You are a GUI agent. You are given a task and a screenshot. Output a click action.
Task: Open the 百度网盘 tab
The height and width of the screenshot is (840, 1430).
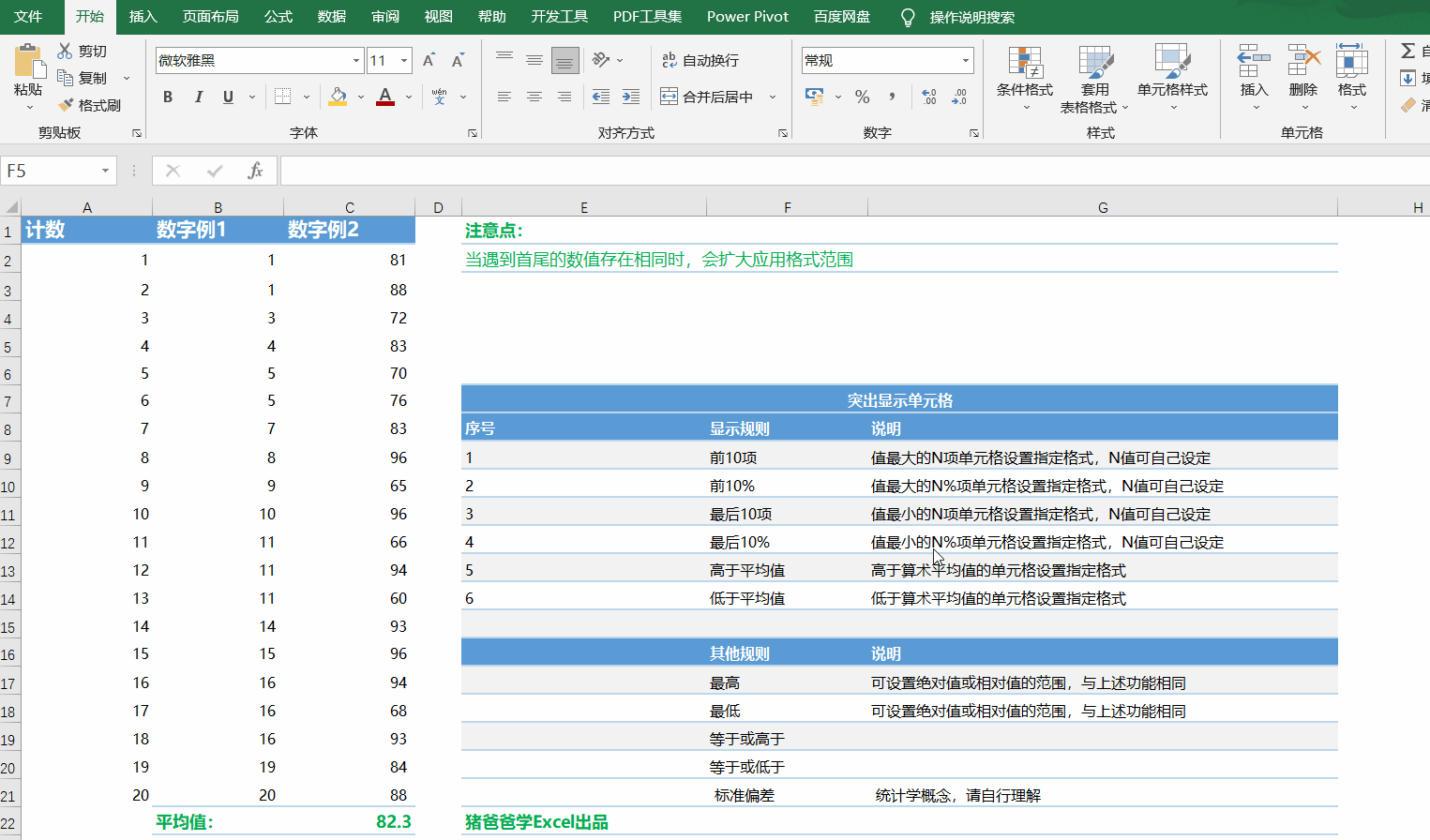841,17
